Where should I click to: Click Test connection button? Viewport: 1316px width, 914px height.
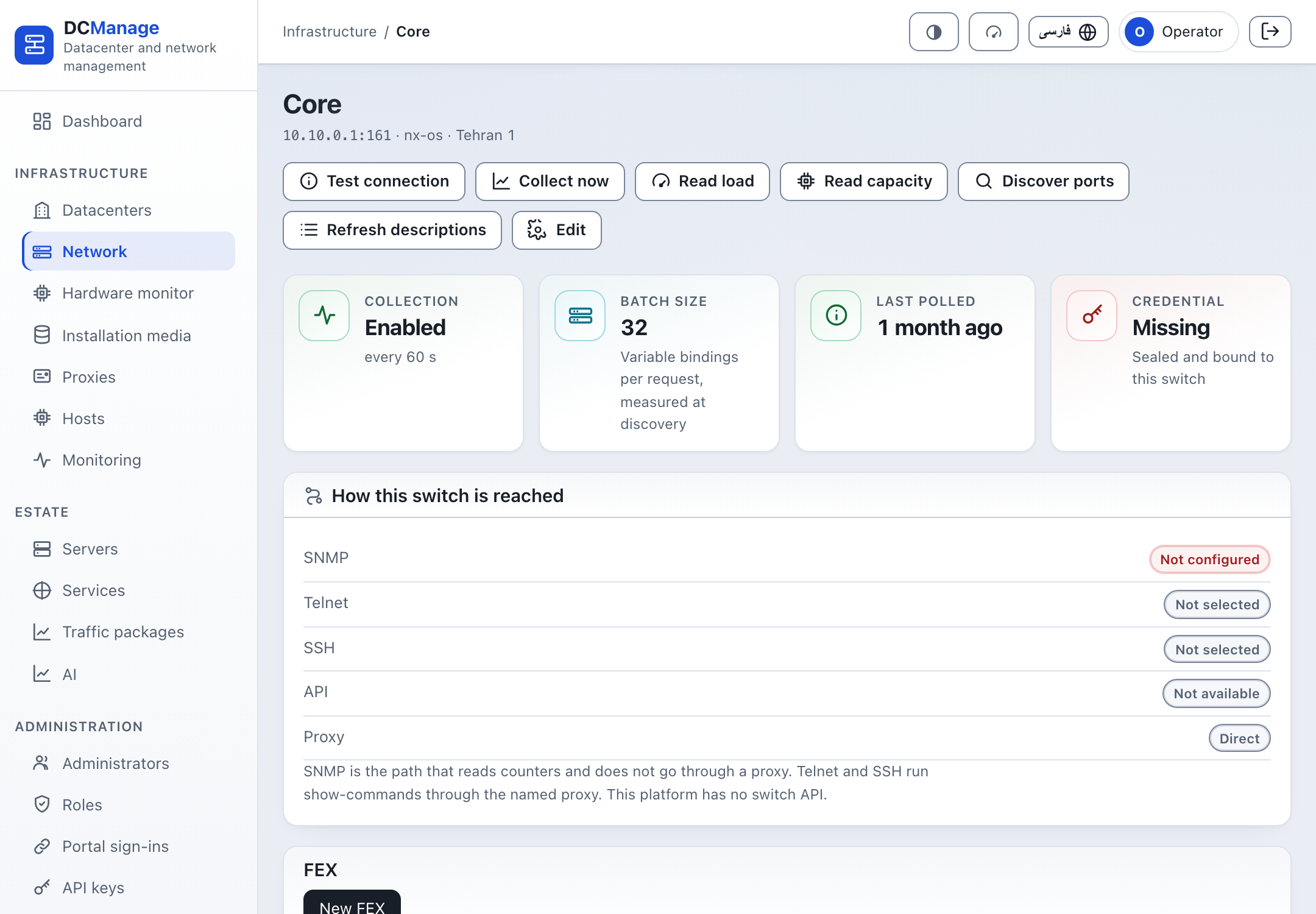[374, 182]
